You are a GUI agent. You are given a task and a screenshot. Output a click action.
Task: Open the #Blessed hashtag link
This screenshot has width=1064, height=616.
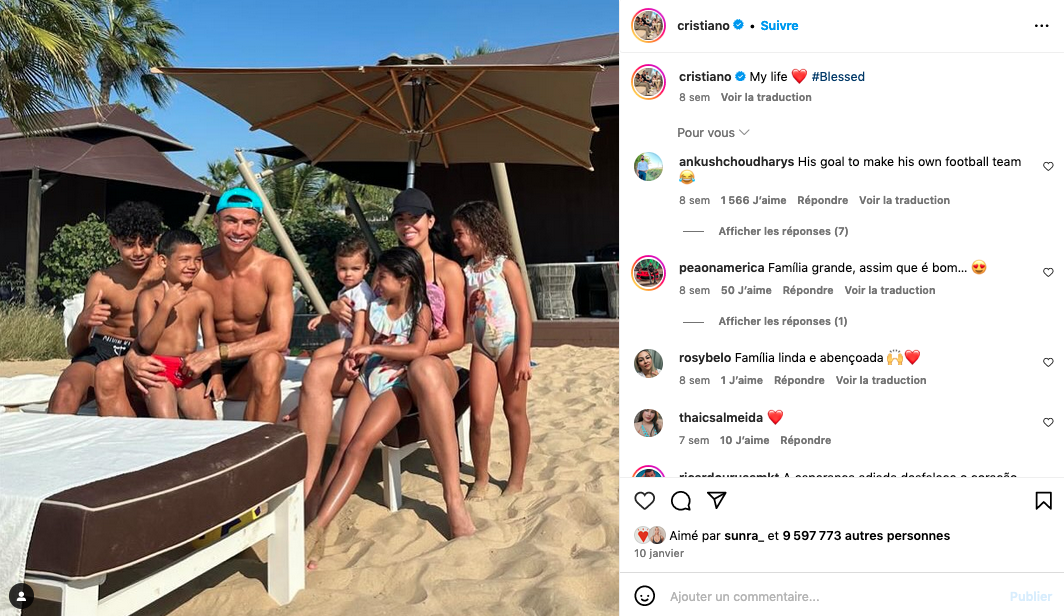click(838, 77)
